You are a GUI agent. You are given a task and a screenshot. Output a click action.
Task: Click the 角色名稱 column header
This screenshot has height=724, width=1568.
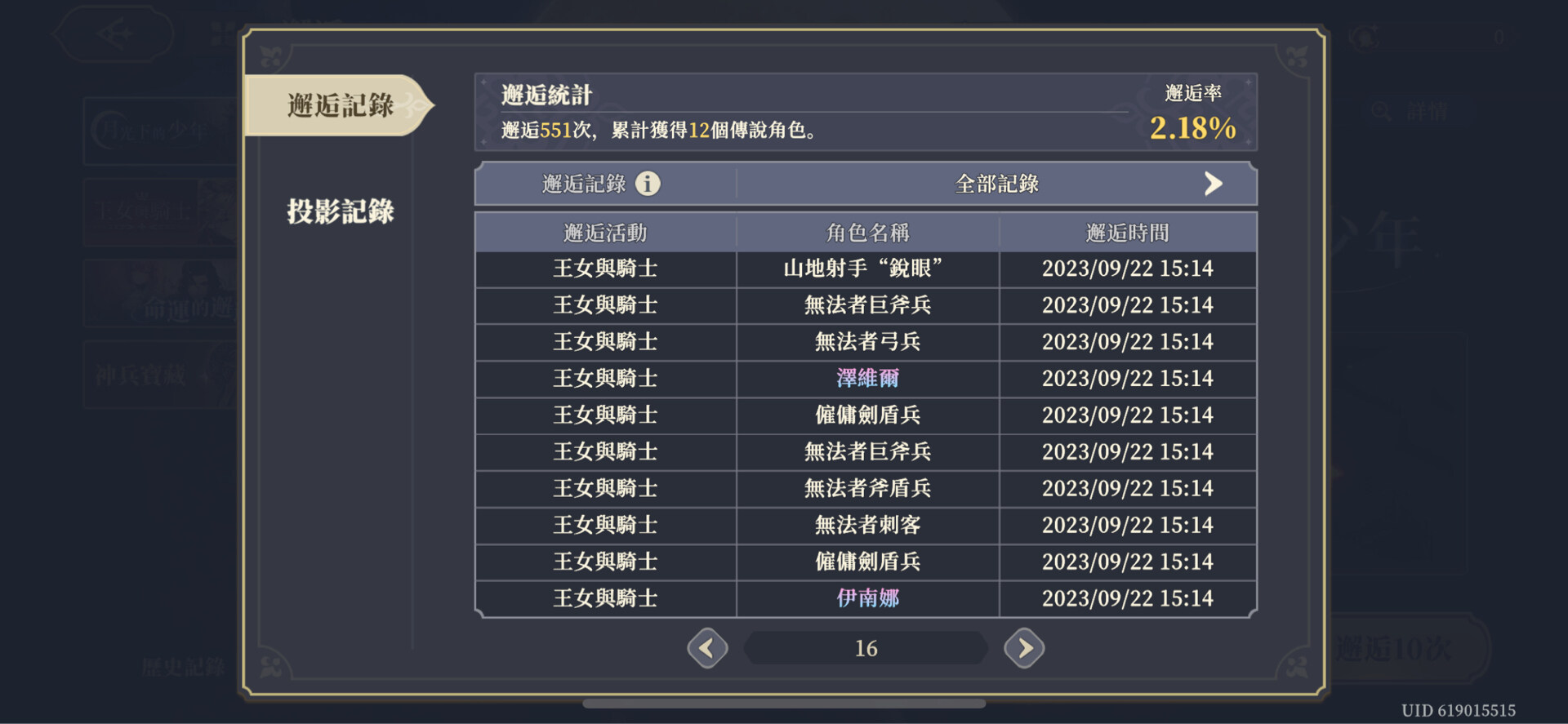point(867,233)
